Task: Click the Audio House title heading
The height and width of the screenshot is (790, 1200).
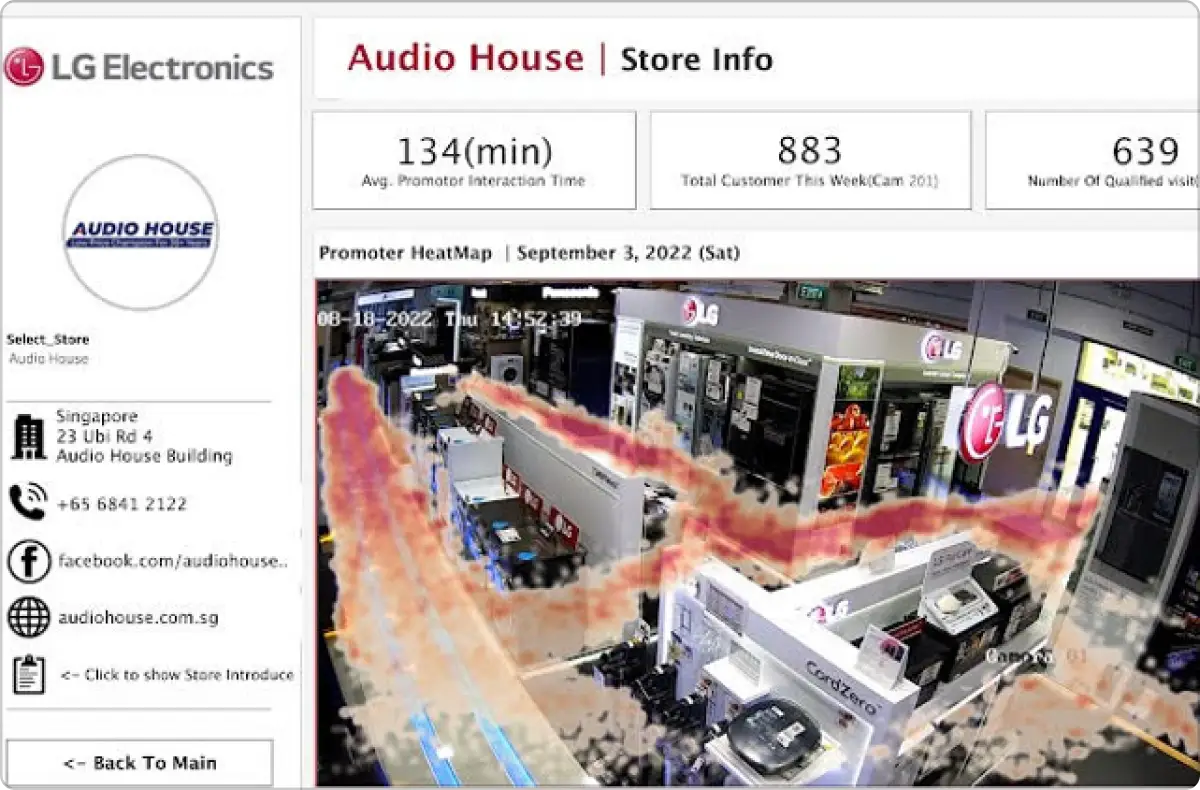Action: [x=466, y=57]
